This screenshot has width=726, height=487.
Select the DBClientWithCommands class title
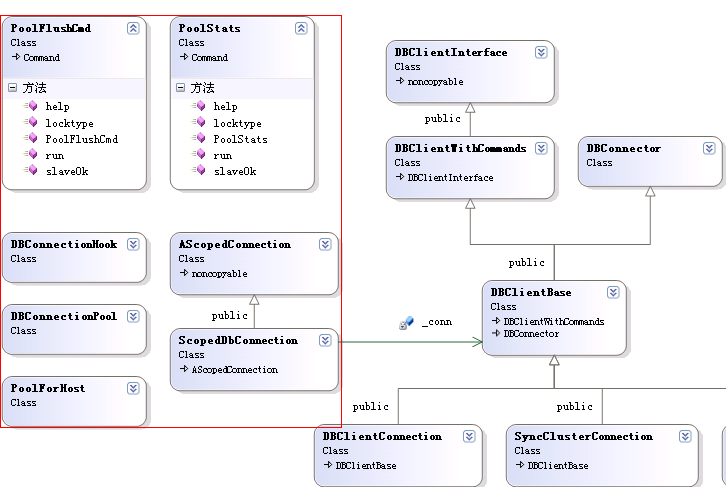point(460,148)
